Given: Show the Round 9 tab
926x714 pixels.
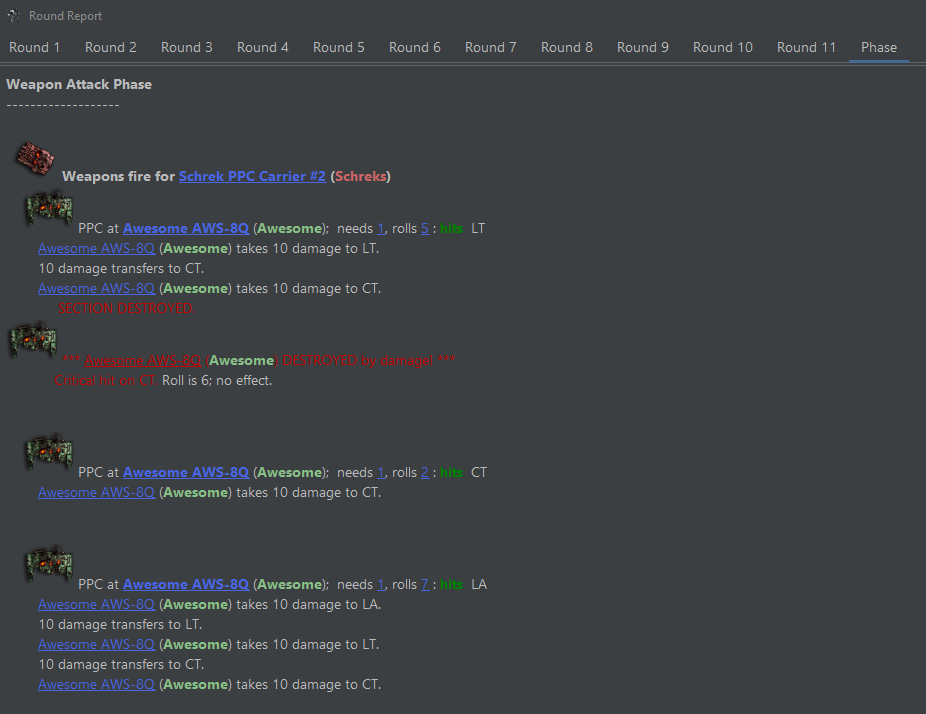Looking at the screenshot, I should [643, 47].
